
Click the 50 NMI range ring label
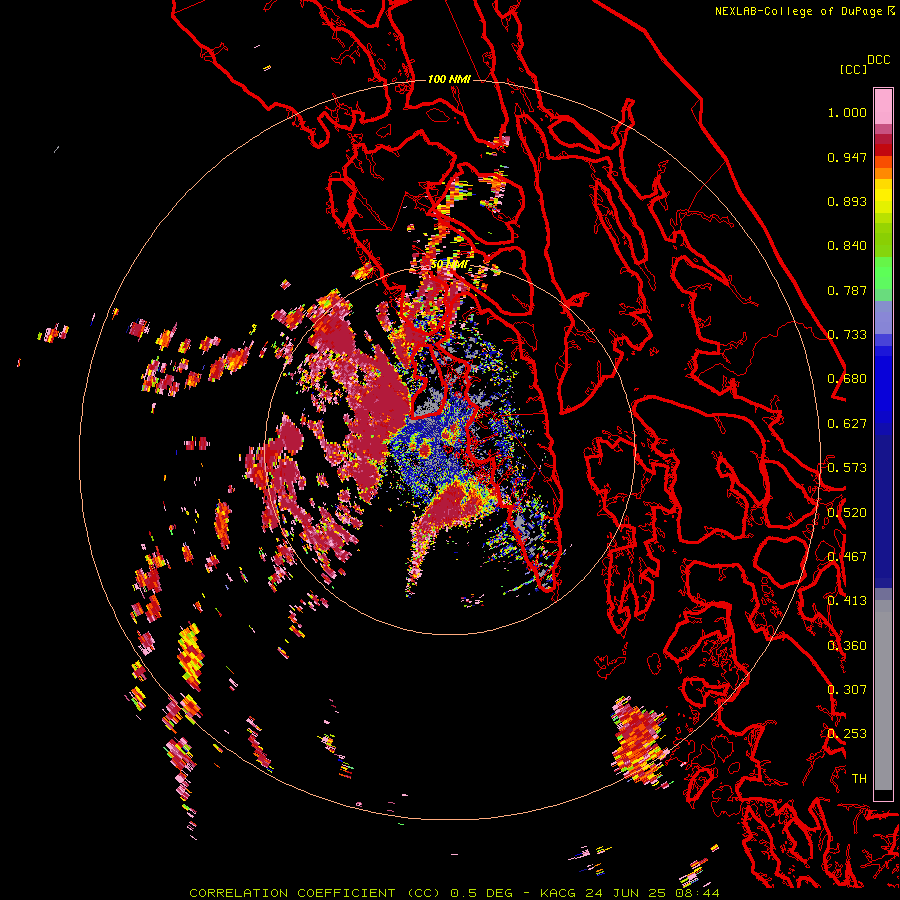point(449,264)
